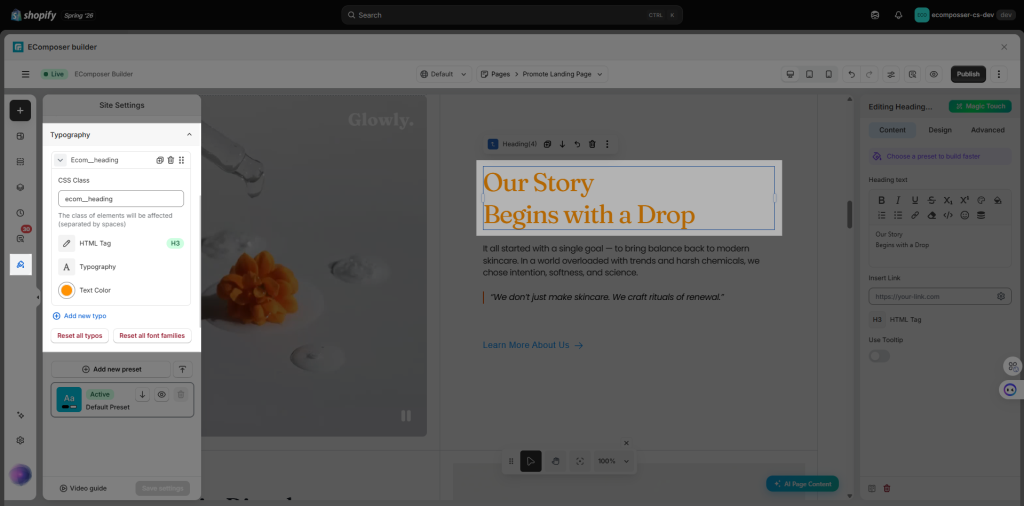Image resolution: width=1024 pixels, height=506 pixels.
Task: Click the preview eye icon in top bar
Action: (x=934, y=74)
